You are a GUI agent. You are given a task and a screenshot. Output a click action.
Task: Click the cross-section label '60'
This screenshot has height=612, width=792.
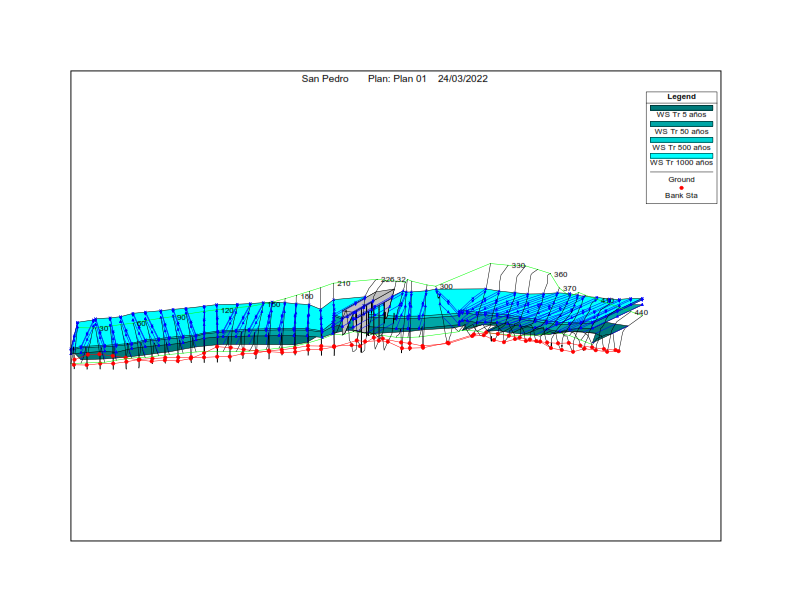(x=141, y=323)
